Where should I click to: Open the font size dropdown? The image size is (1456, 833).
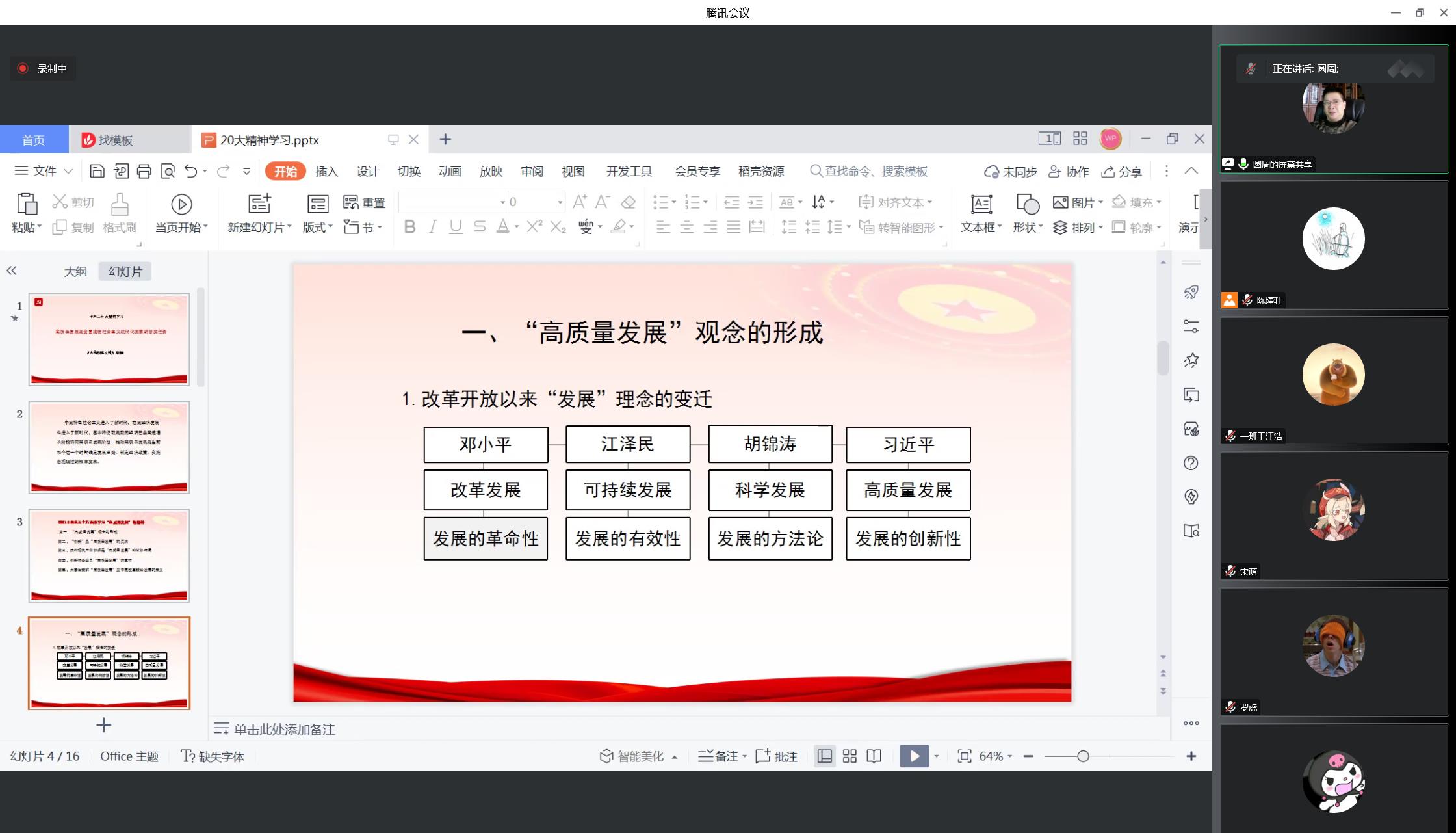(x=560, y=202)
